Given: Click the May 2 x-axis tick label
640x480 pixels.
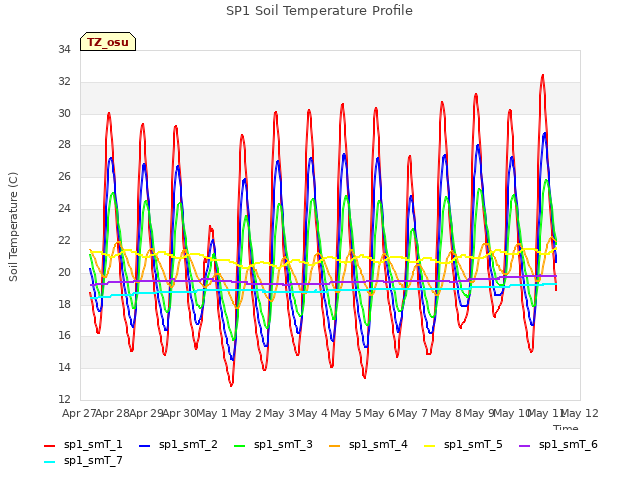Looking at the screenshot, I should point(246,413).
